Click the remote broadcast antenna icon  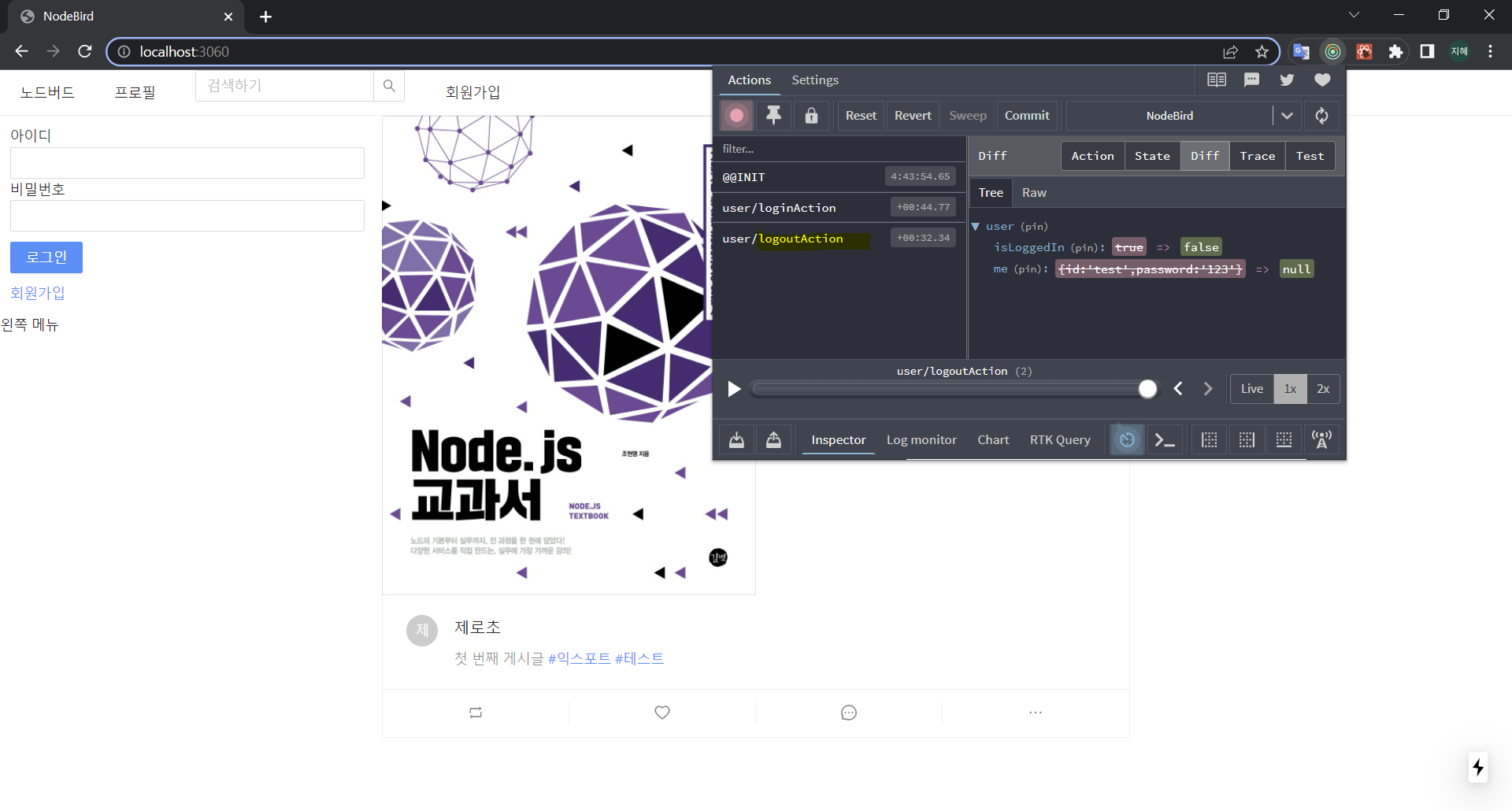[1321, 440]
